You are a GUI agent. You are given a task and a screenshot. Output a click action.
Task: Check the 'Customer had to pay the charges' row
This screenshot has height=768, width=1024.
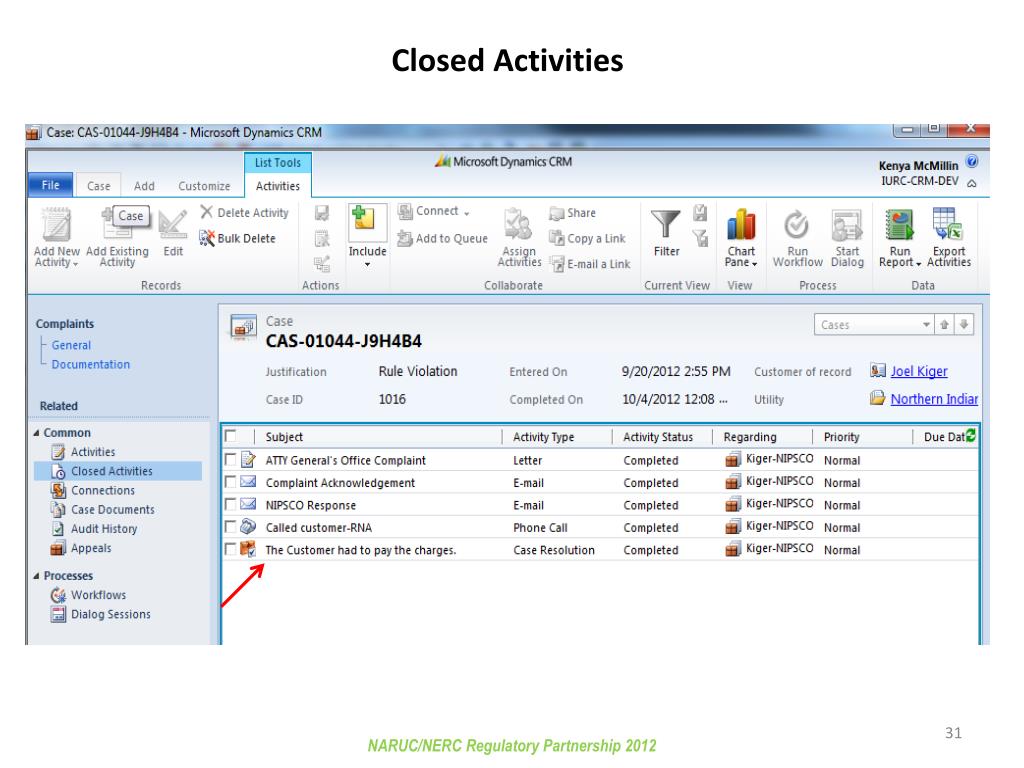pos(230,549)
